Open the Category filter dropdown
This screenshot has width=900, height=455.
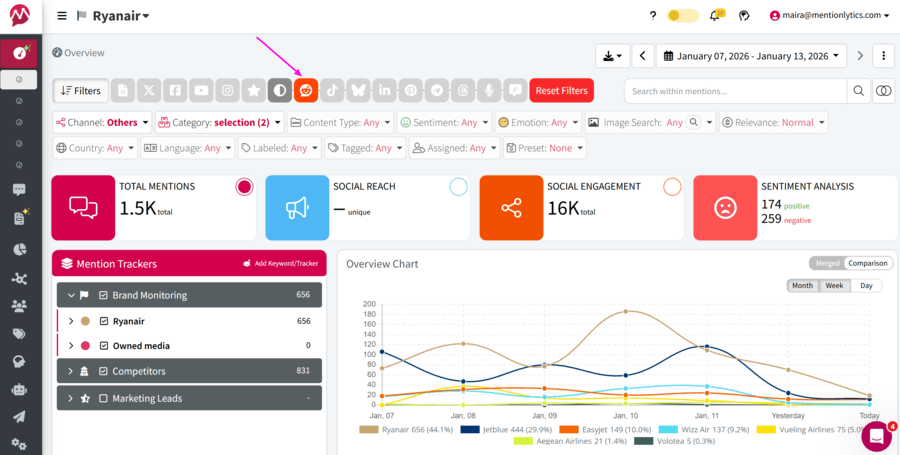pos(220,122)
